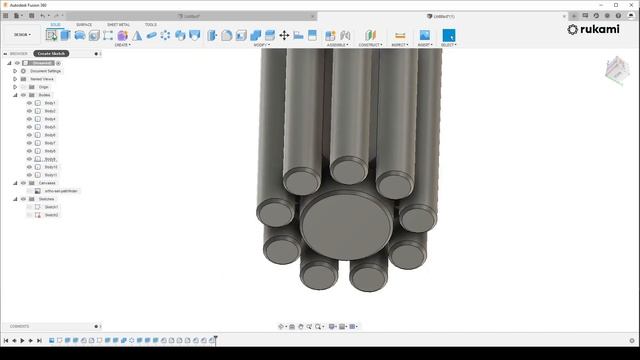Open the SELECT menu
This screenshot has width=640, height=360.
pyautogui.click(x=449, y=45)
